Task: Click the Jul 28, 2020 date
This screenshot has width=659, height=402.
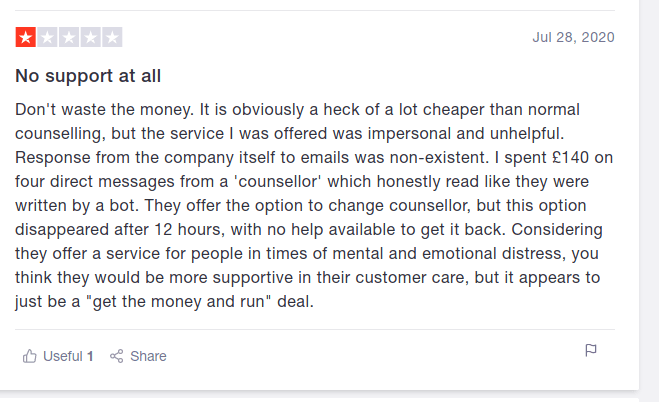Action: [x=573, y=38]
